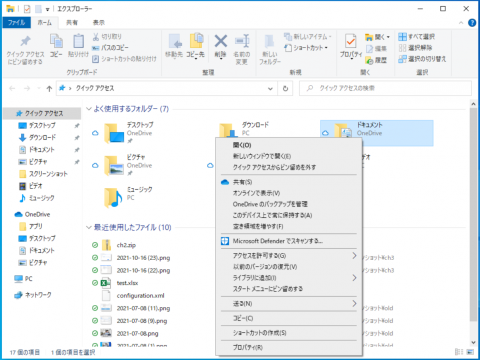
Task: Switch to the 表示 ribbon tab
Action: [x=98, y=22]
